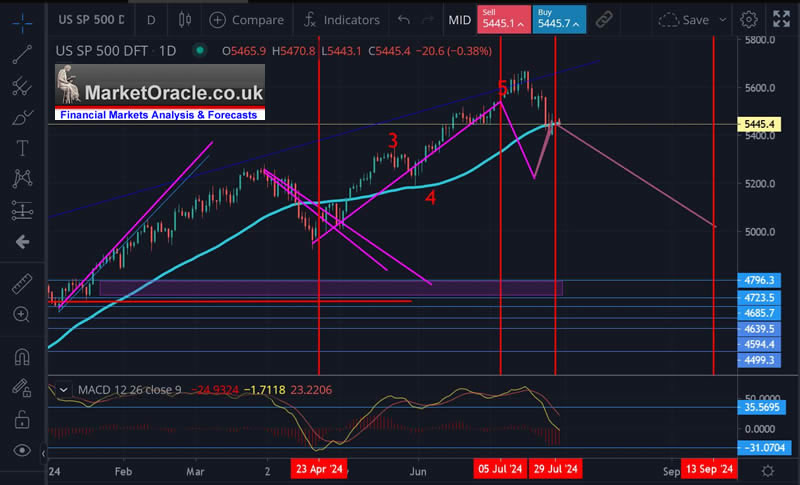Click the Jun label on time axis
This screenshot has height=485, width=800.
[x=417, y=471]
